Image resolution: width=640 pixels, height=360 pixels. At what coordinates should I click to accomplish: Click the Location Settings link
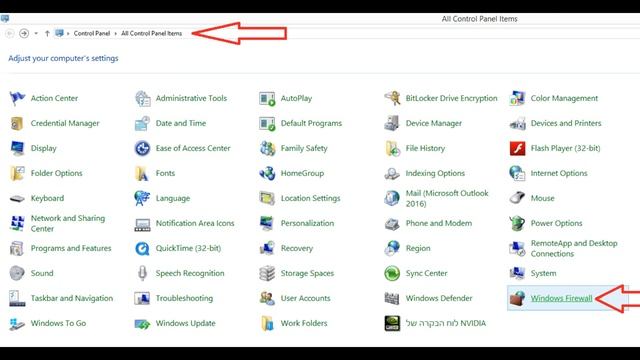pyautogui.click(x=310, y=198)
